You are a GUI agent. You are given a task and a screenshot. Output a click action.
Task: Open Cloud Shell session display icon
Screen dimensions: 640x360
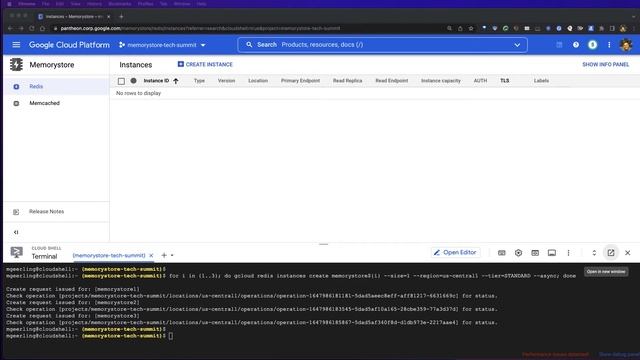[552, 253]
